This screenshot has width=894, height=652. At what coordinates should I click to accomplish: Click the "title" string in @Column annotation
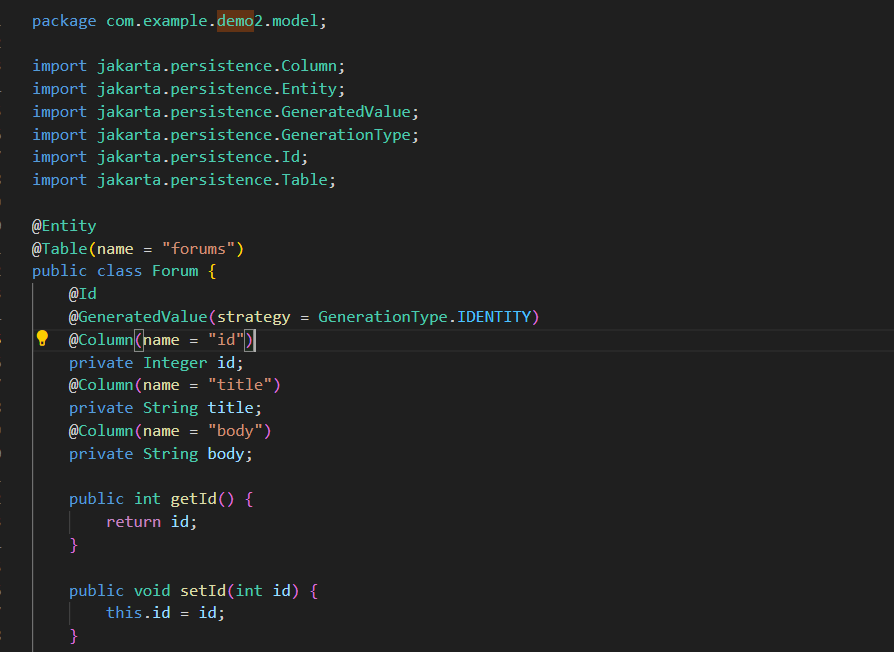click(240, 385)
